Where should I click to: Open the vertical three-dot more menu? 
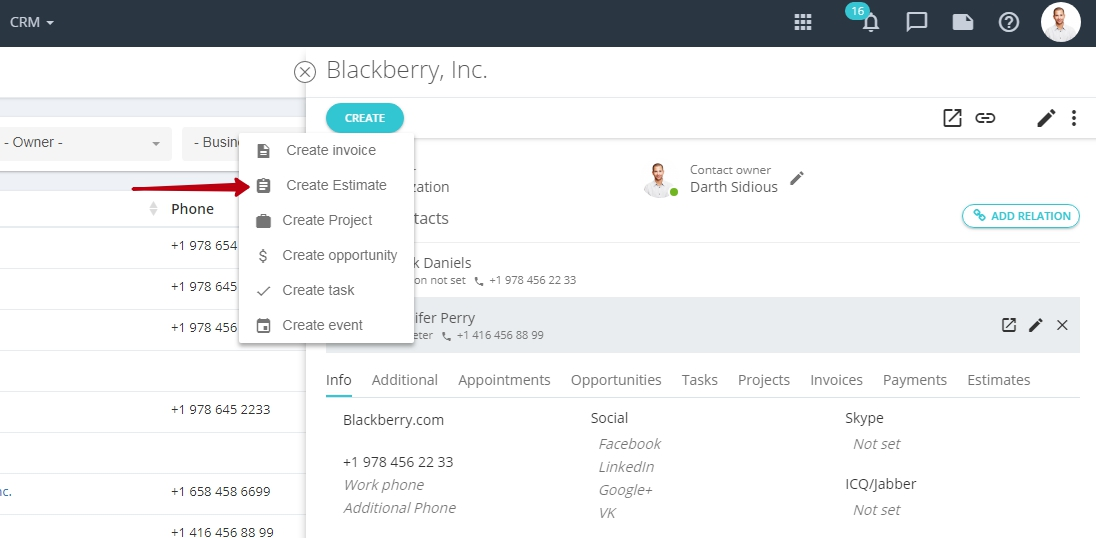1074,118
